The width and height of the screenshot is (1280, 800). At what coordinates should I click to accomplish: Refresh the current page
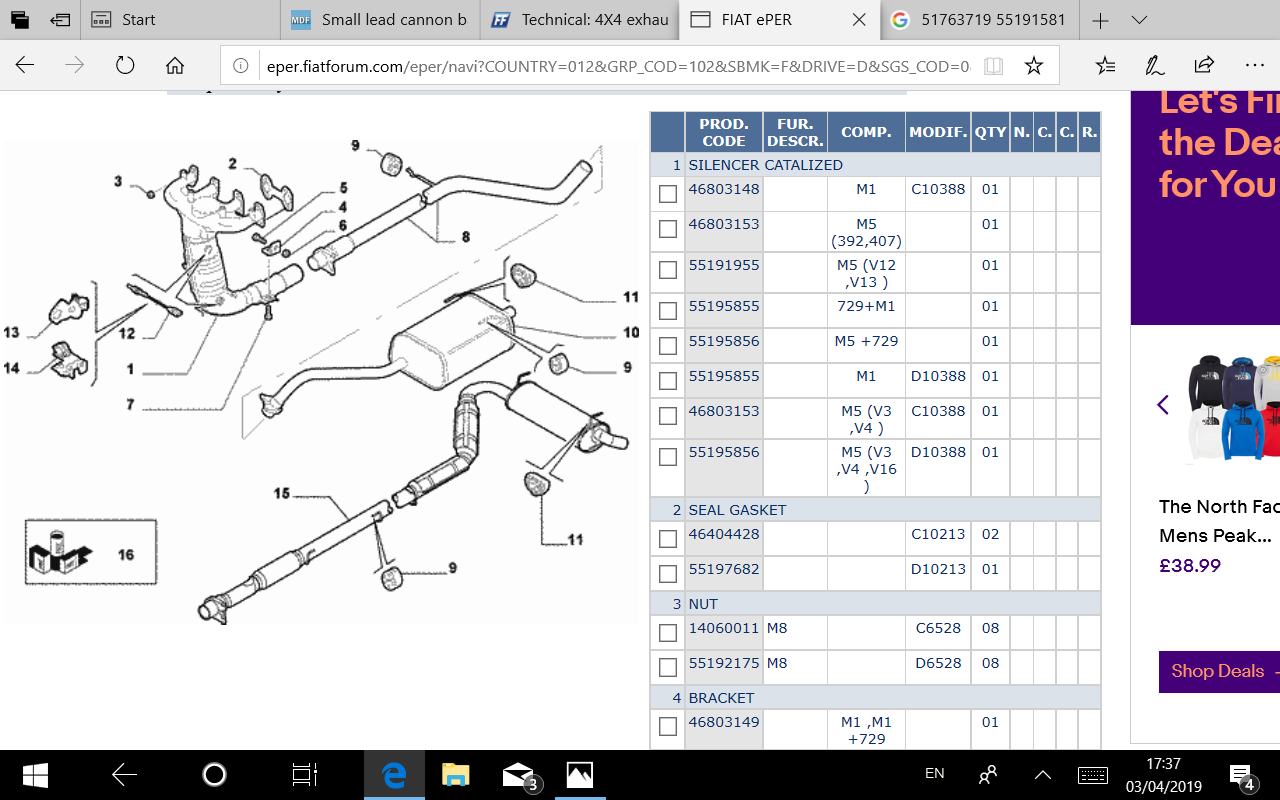(125, 66)
